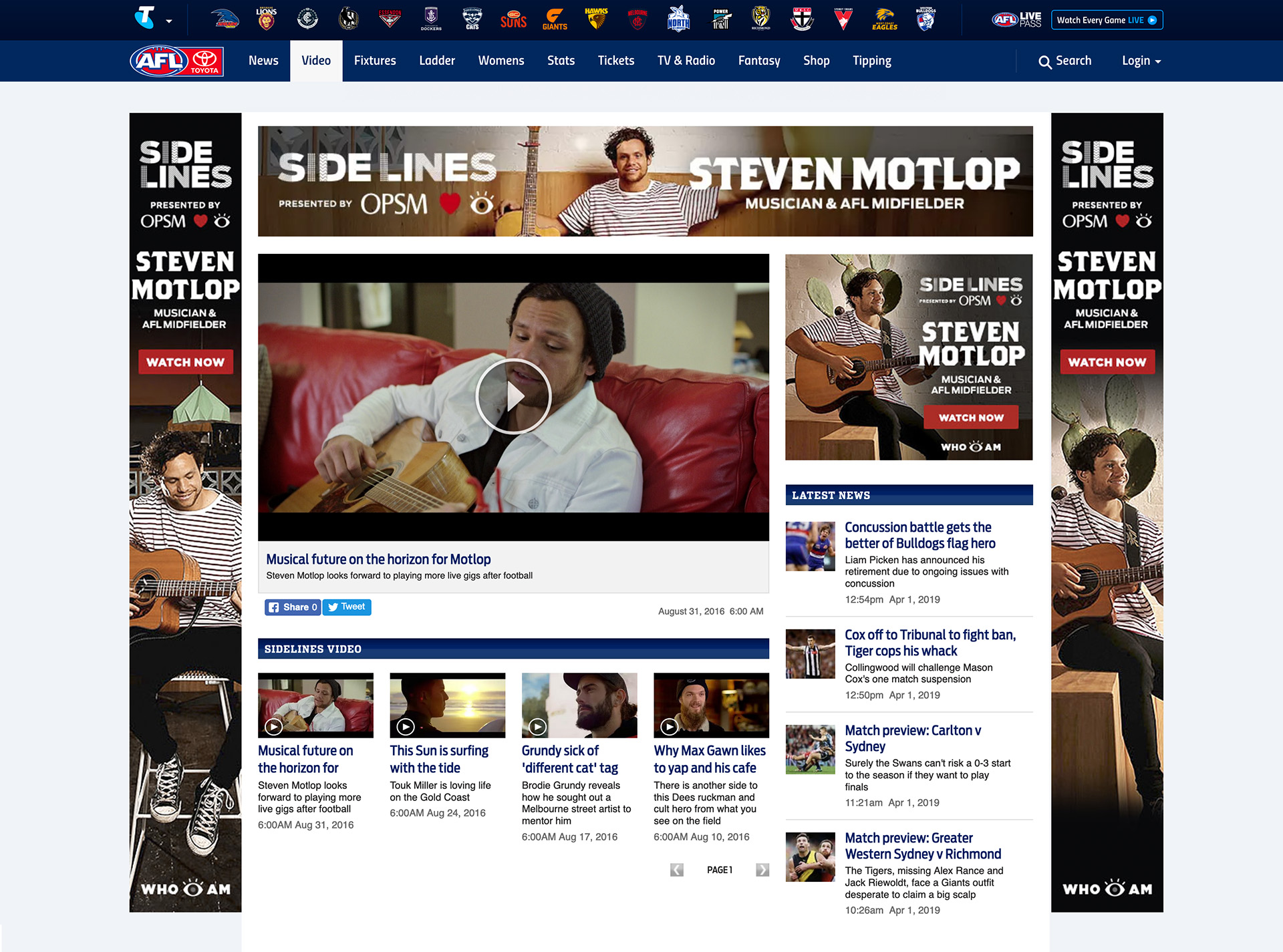The image size is (1283, 952).
Task: Play the main Motlop video
Action: click(513, 397)
